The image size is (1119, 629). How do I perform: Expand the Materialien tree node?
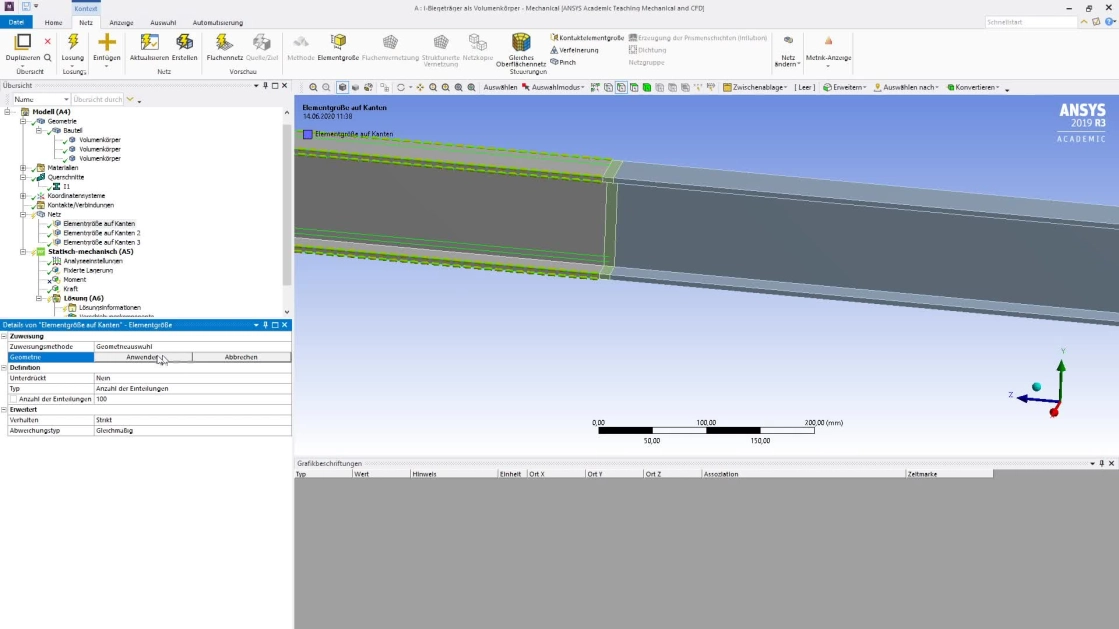tap(23, 168)
